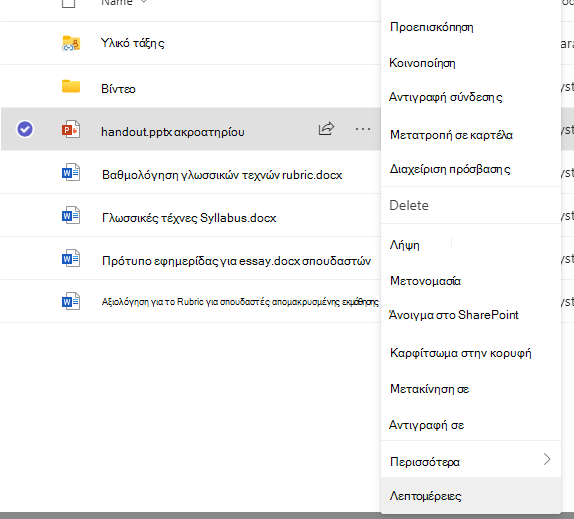Uncheck the selected circle for handout.pptx

click(25, 129)
